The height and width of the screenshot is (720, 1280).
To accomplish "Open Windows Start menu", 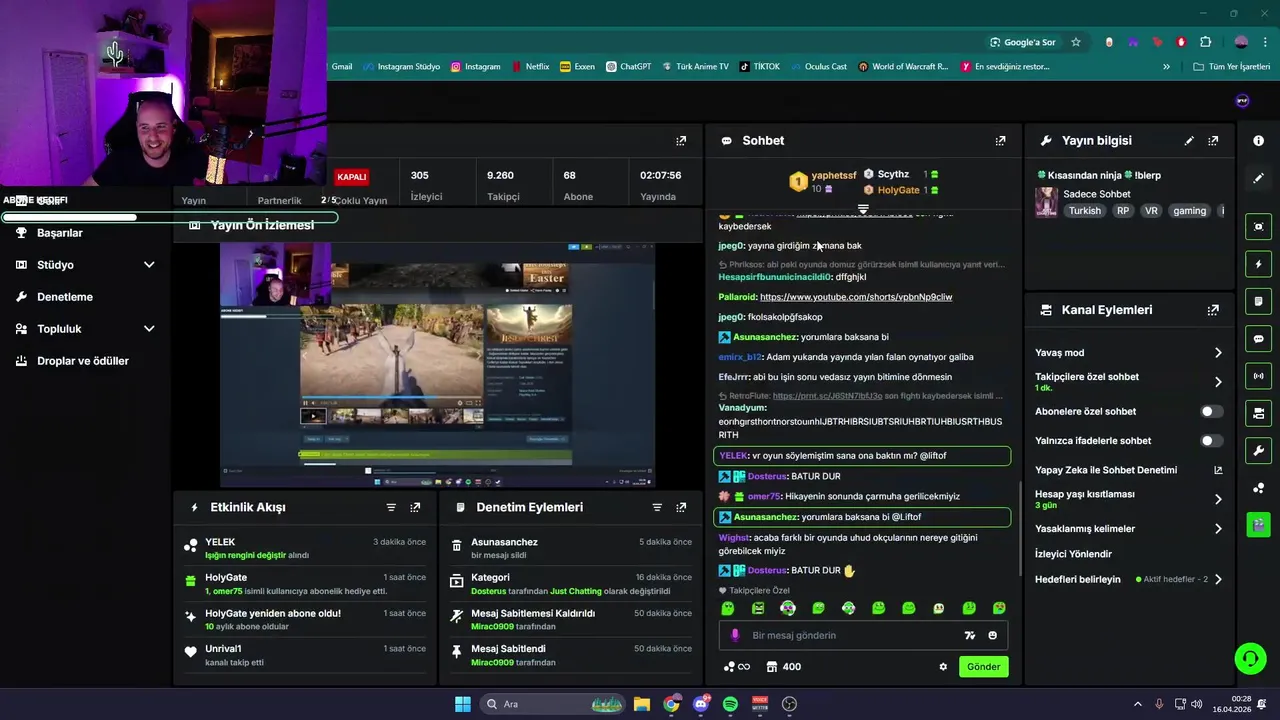I will (463, 704).
